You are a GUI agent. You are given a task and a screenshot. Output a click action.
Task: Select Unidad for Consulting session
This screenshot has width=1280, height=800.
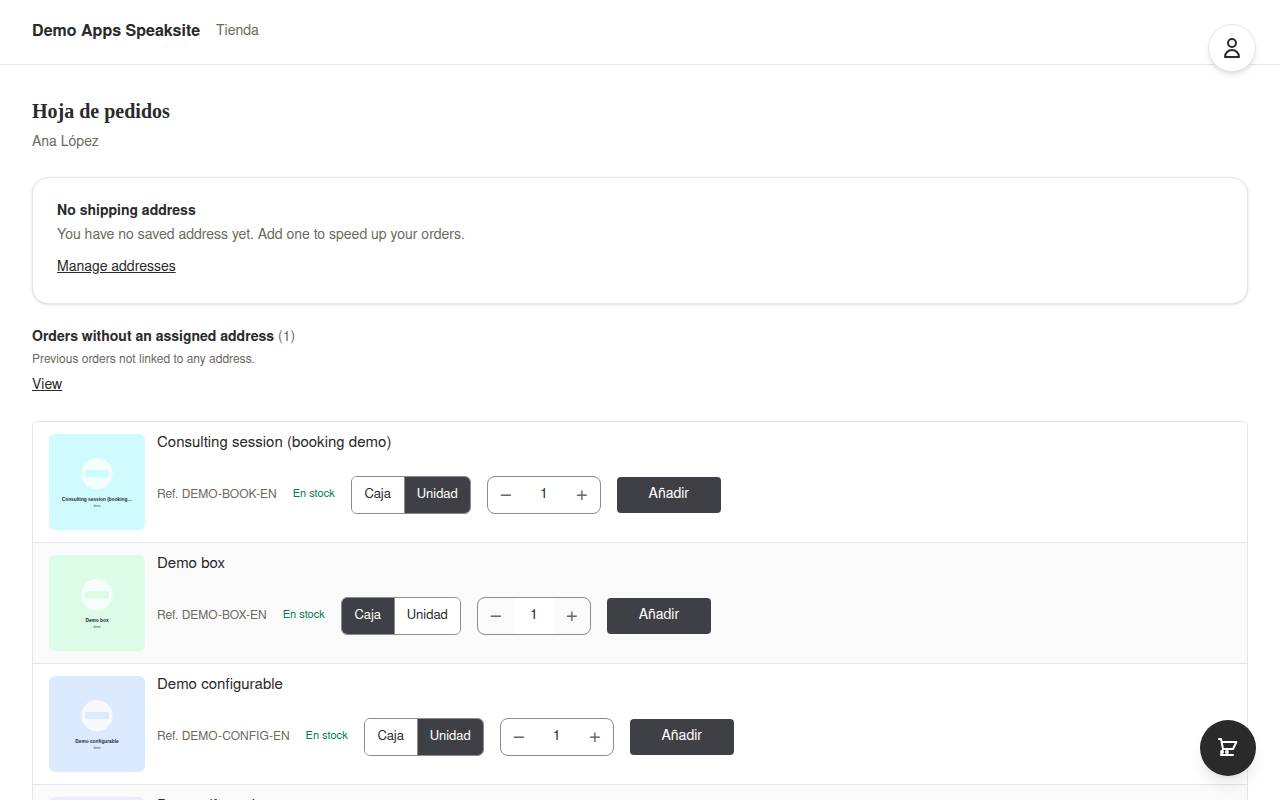point(437,494)
